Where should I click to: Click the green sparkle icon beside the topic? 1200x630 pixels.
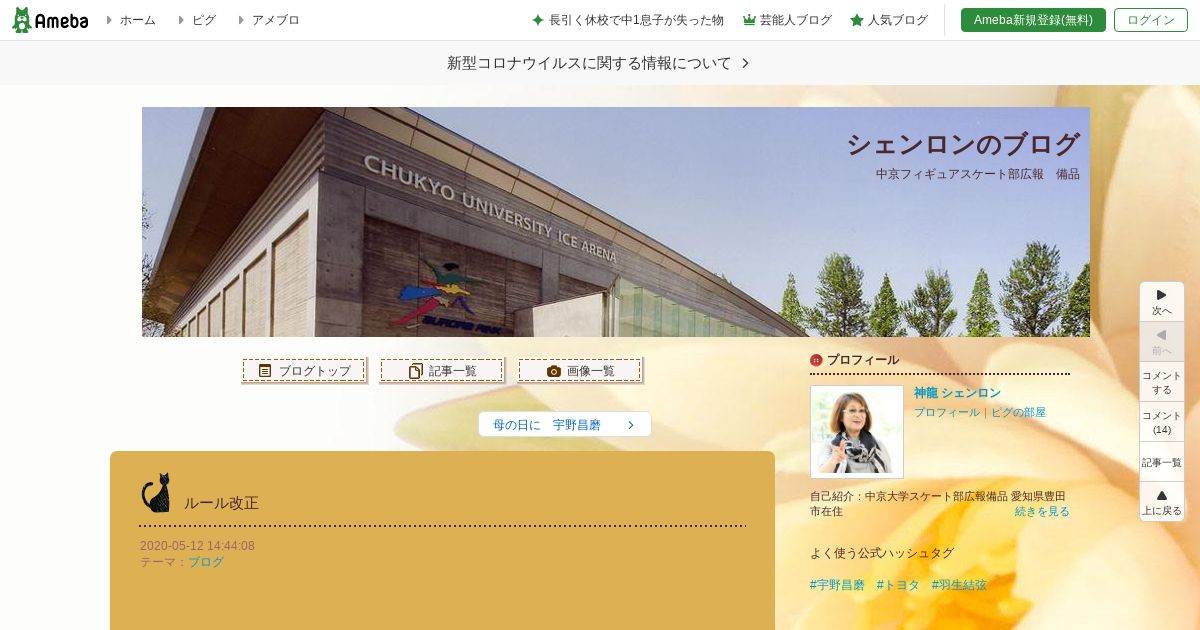click(538, 20)
